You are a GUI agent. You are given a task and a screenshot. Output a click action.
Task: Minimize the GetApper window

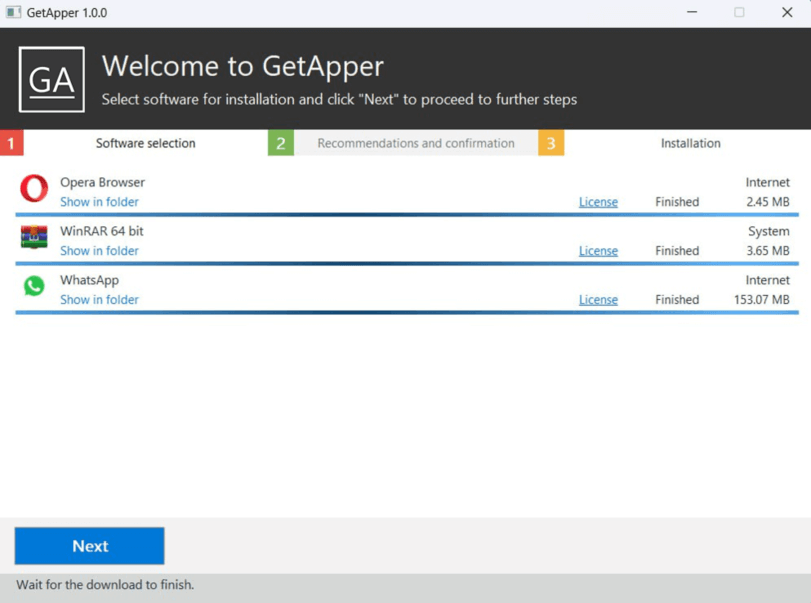[692, 12]
